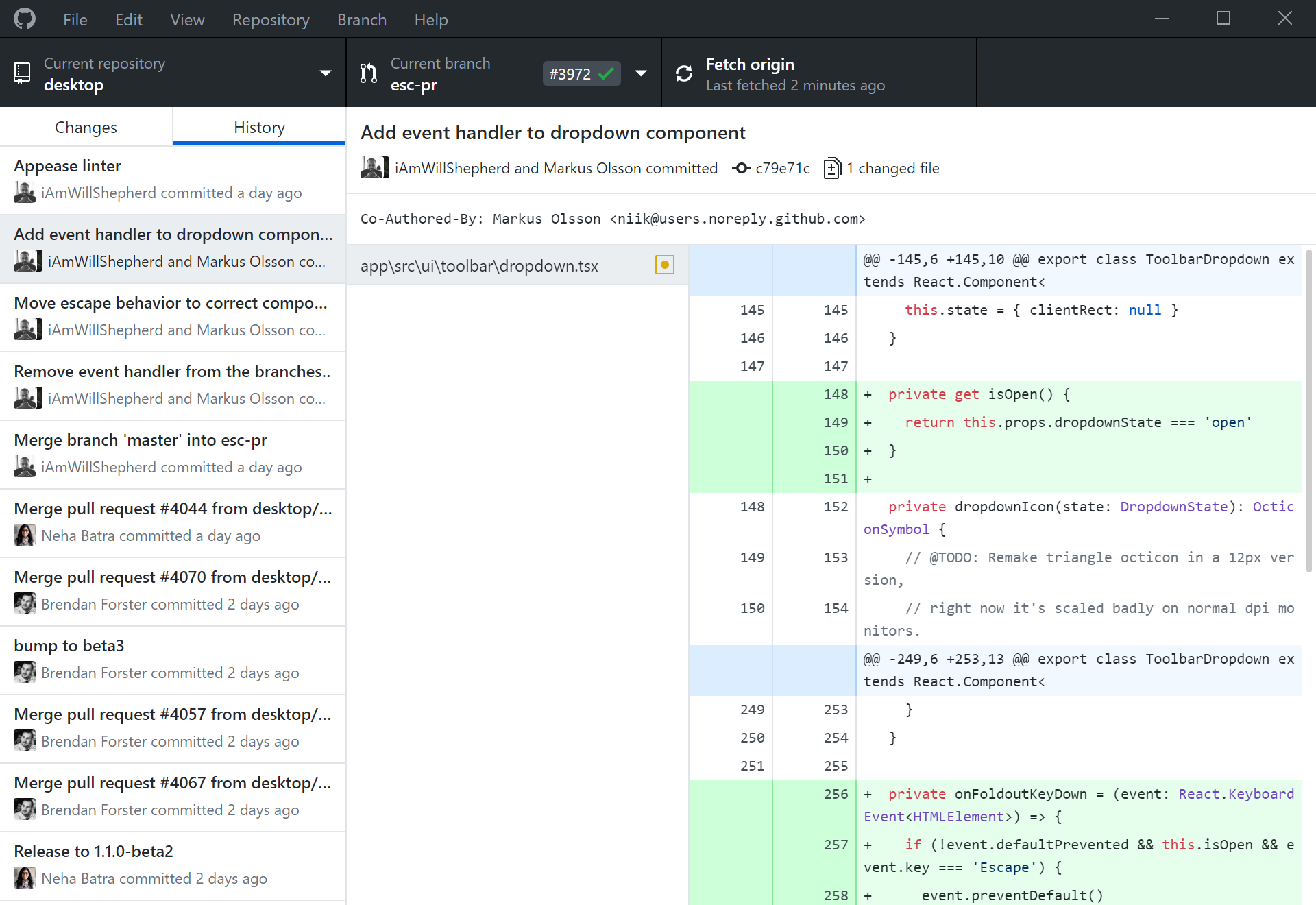
Task: Select the History tab
Action: click(259, 128)
